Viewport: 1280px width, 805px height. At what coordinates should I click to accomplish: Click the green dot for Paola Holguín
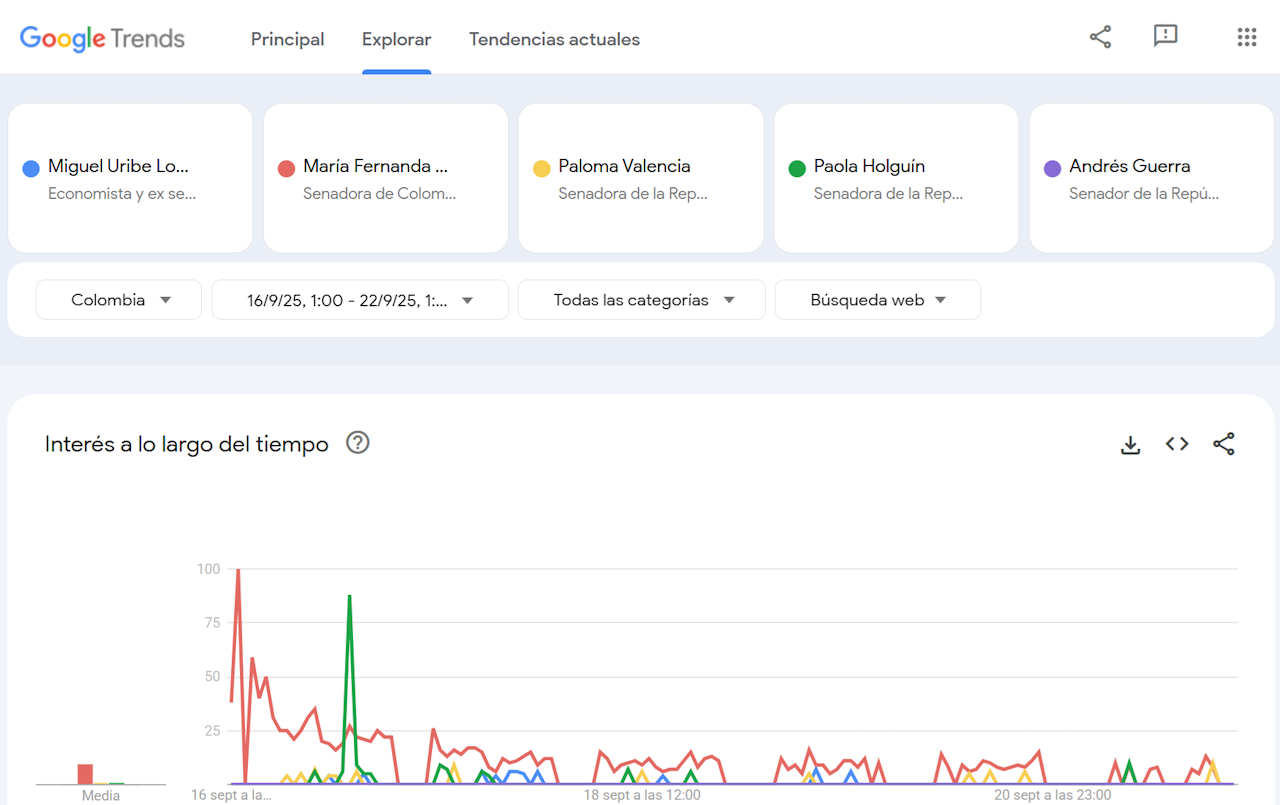coord(797,168)
